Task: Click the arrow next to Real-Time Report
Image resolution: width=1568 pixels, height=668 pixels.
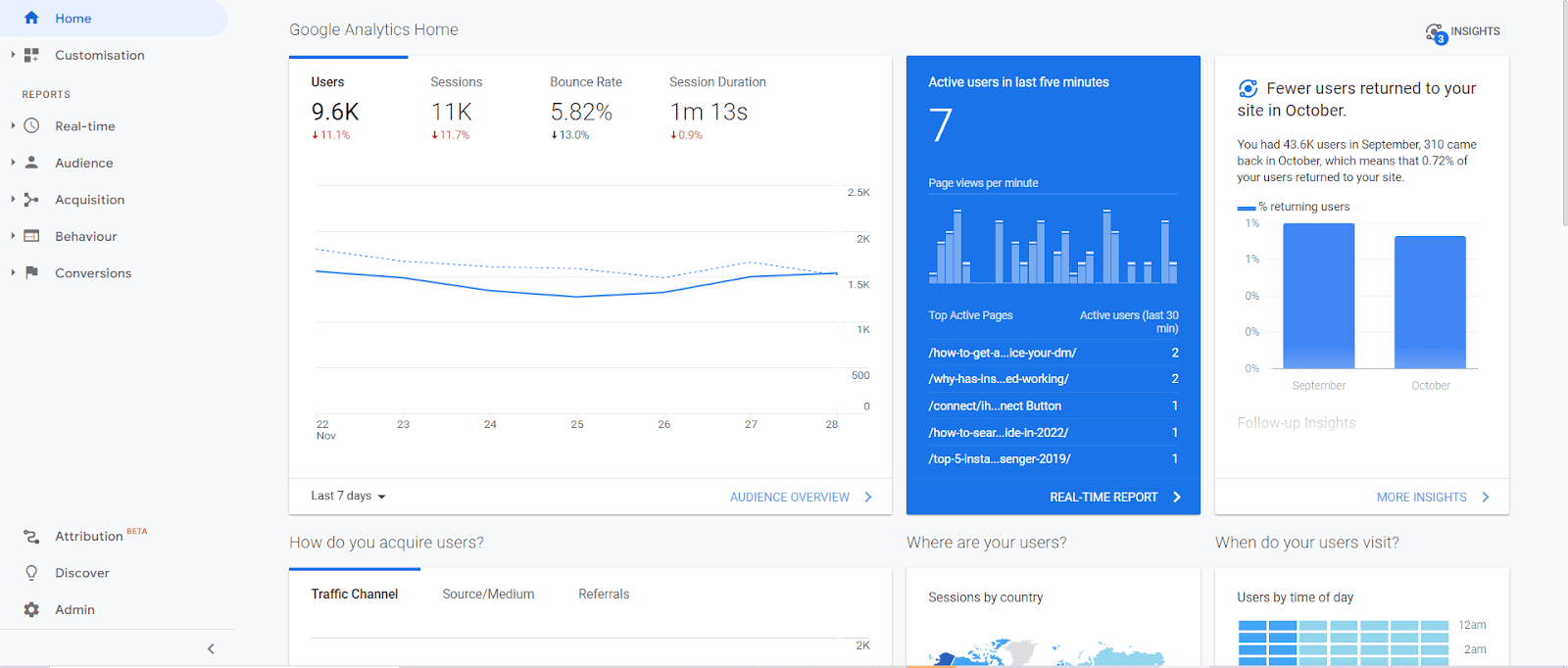Action: (x=1177, y=497)
